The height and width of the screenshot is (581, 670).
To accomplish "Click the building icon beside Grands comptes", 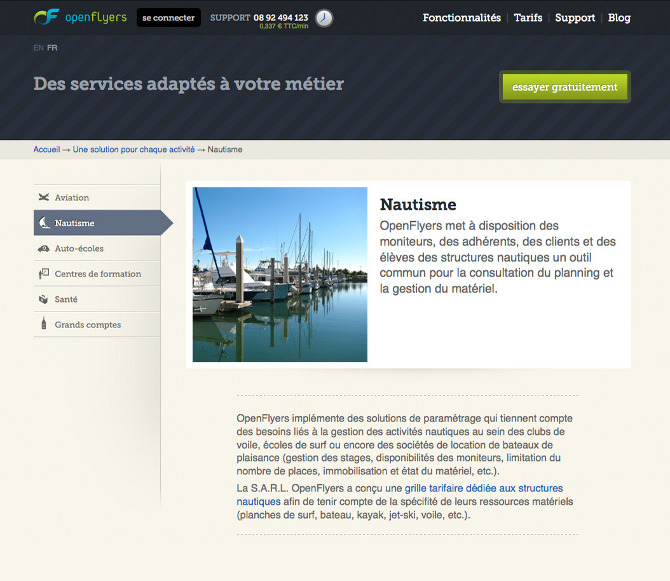I will (44, 323).
